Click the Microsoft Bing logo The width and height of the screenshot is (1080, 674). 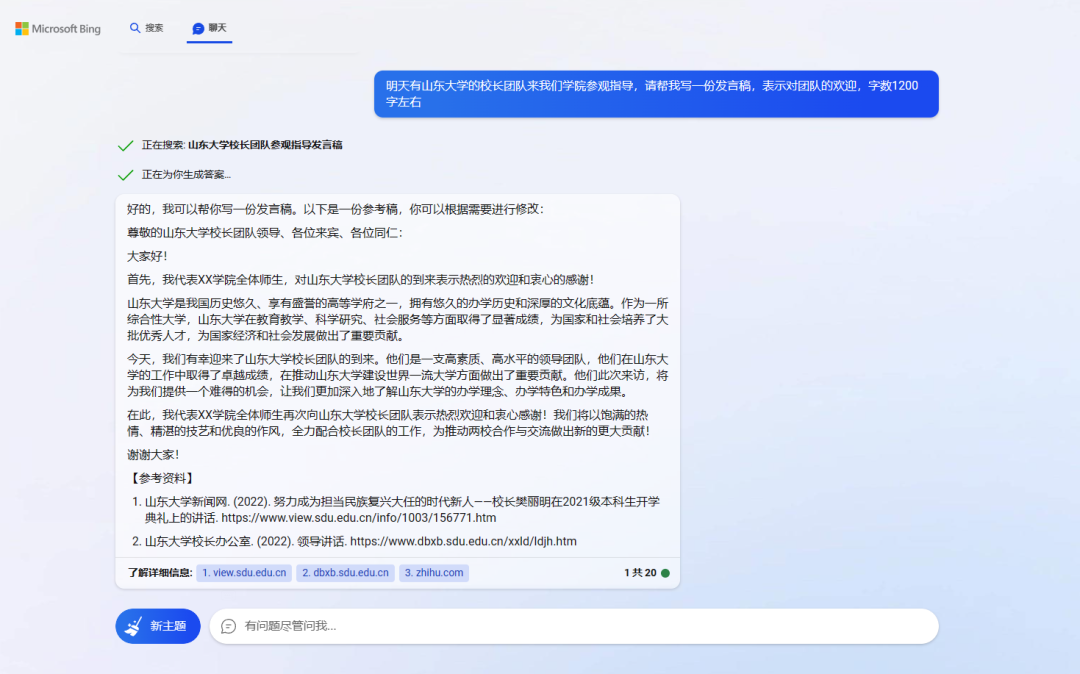(x=58, y=28)
